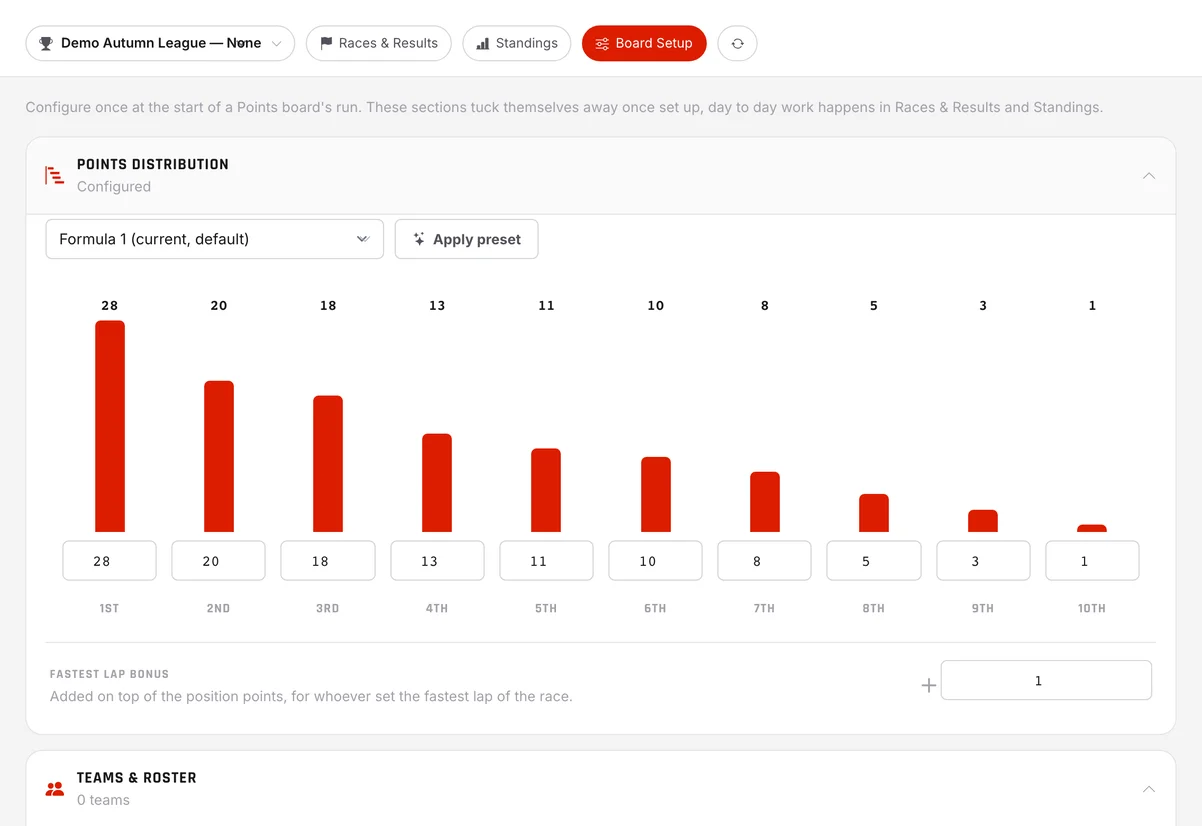This screenshot has width=1202, height=826.
Task: Open the Formula 1 preset dropdown
Action: point(215,239)
